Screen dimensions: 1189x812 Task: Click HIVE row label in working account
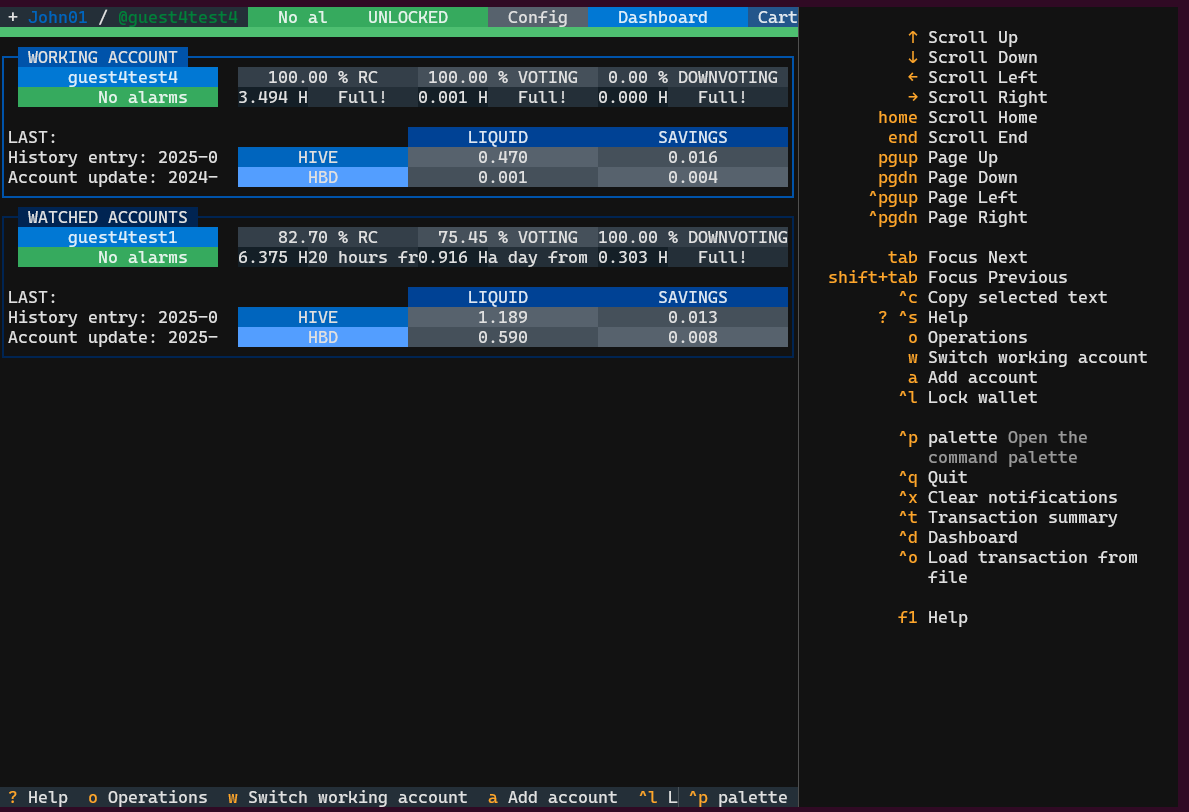point(323,157)
